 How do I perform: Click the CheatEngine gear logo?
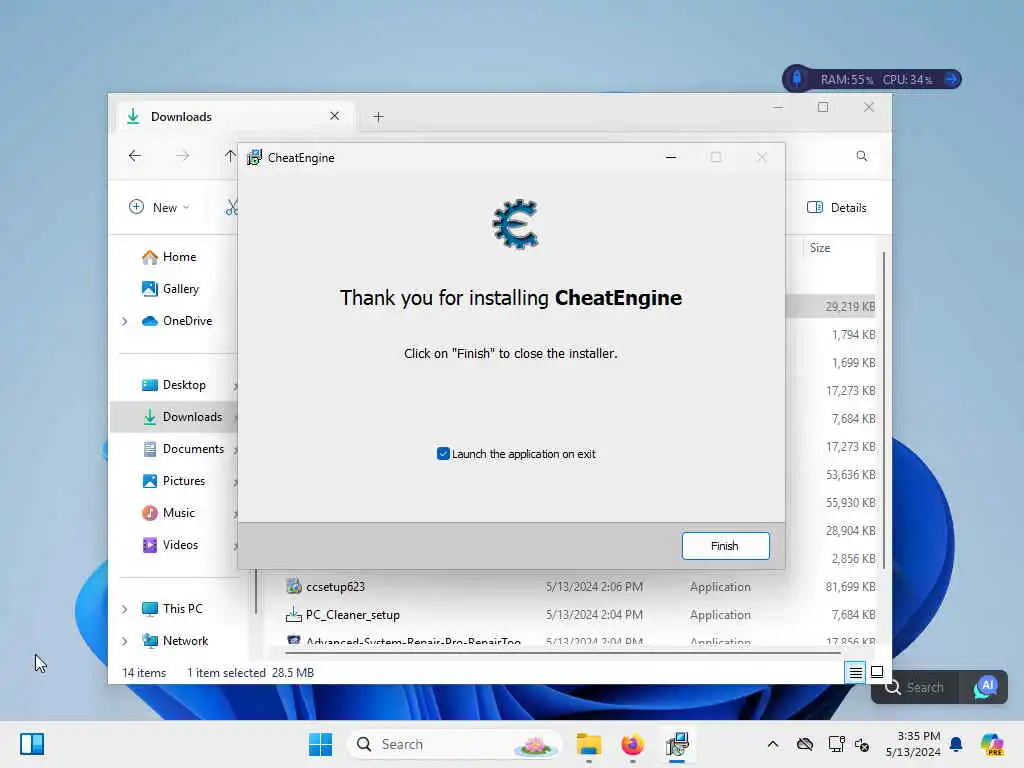pyautogui.click(x=515, y=224)
